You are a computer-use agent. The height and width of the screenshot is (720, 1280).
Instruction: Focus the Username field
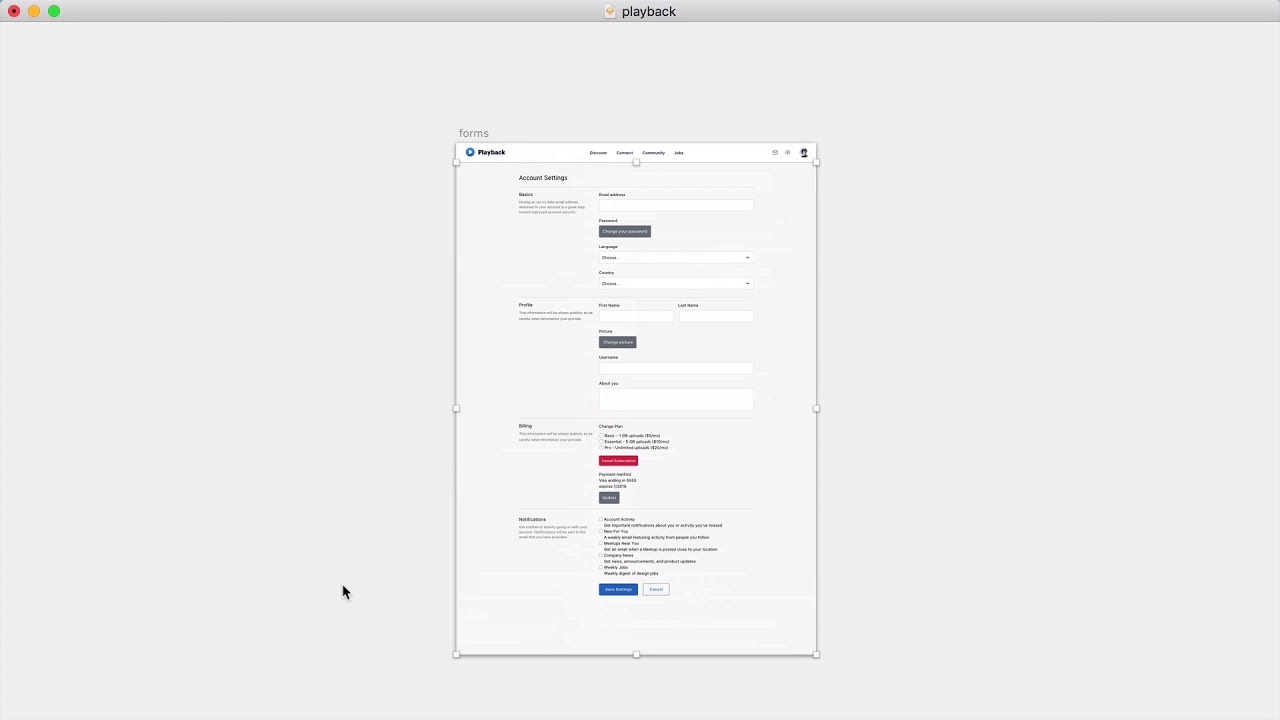pos(676,368)
